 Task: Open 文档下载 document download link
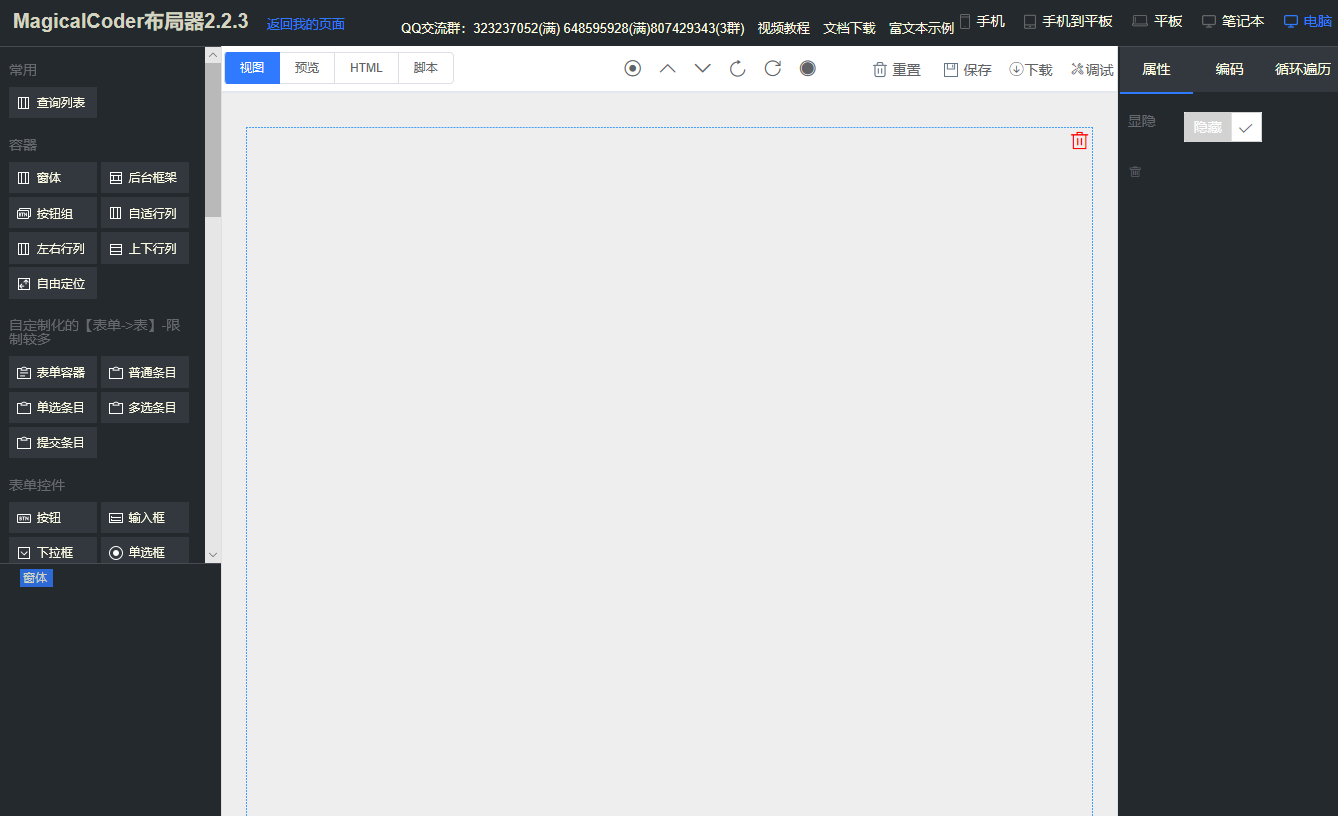coord(850,28)
